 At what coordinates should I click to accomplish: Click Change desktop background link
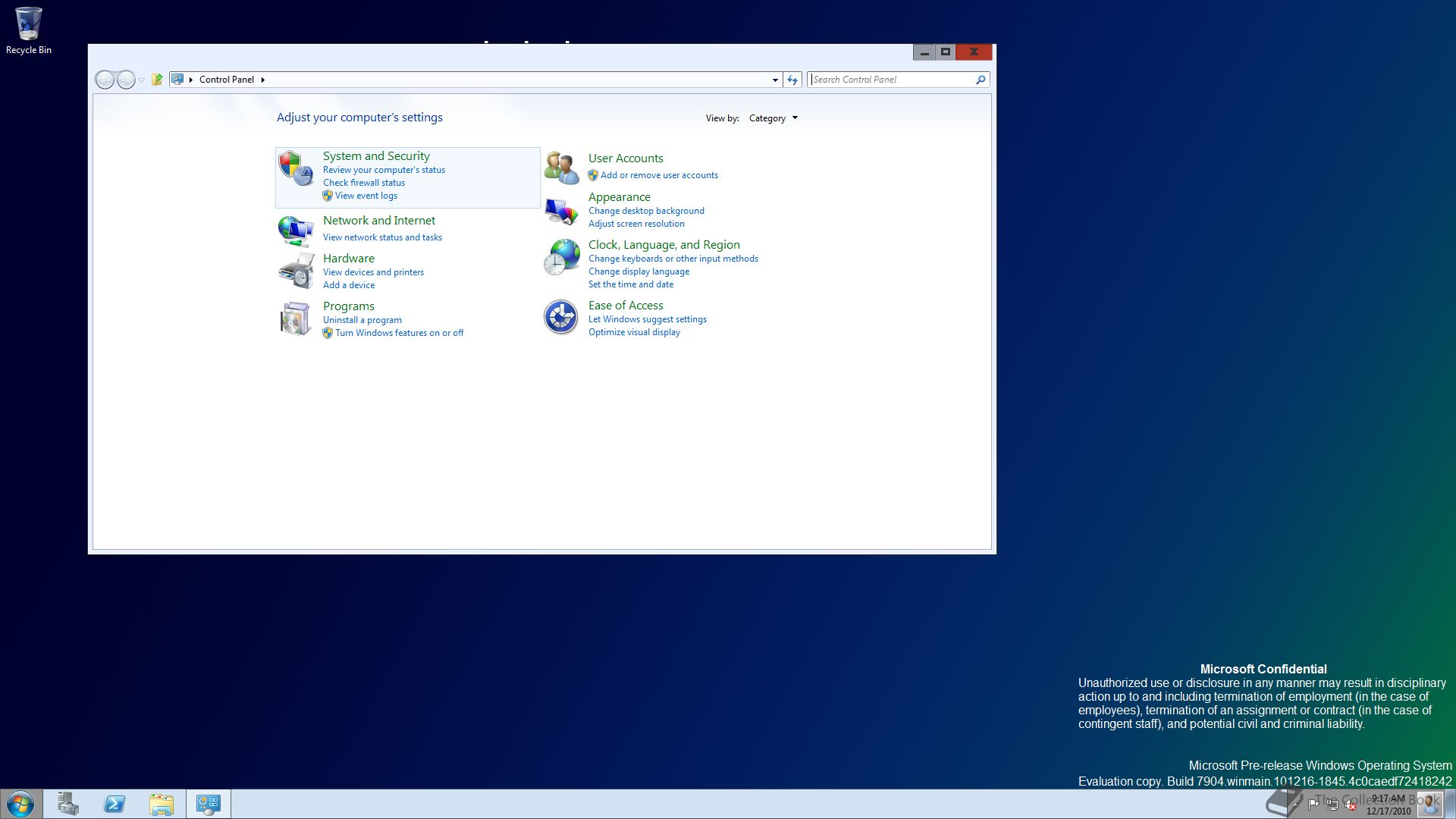coord(646,211)
